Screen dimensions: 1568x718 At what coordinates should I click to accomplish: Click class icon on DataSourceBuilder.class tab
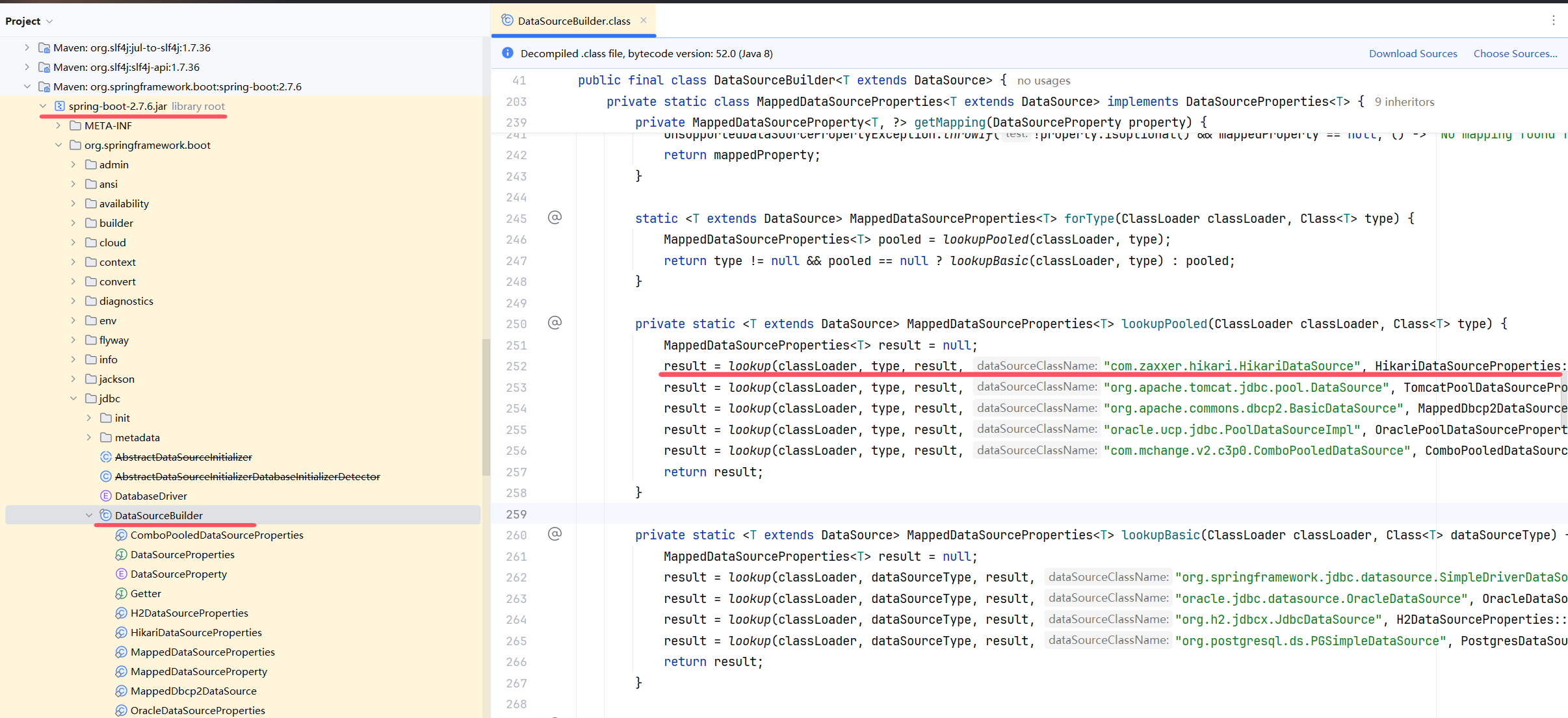[x=508, y=20]
